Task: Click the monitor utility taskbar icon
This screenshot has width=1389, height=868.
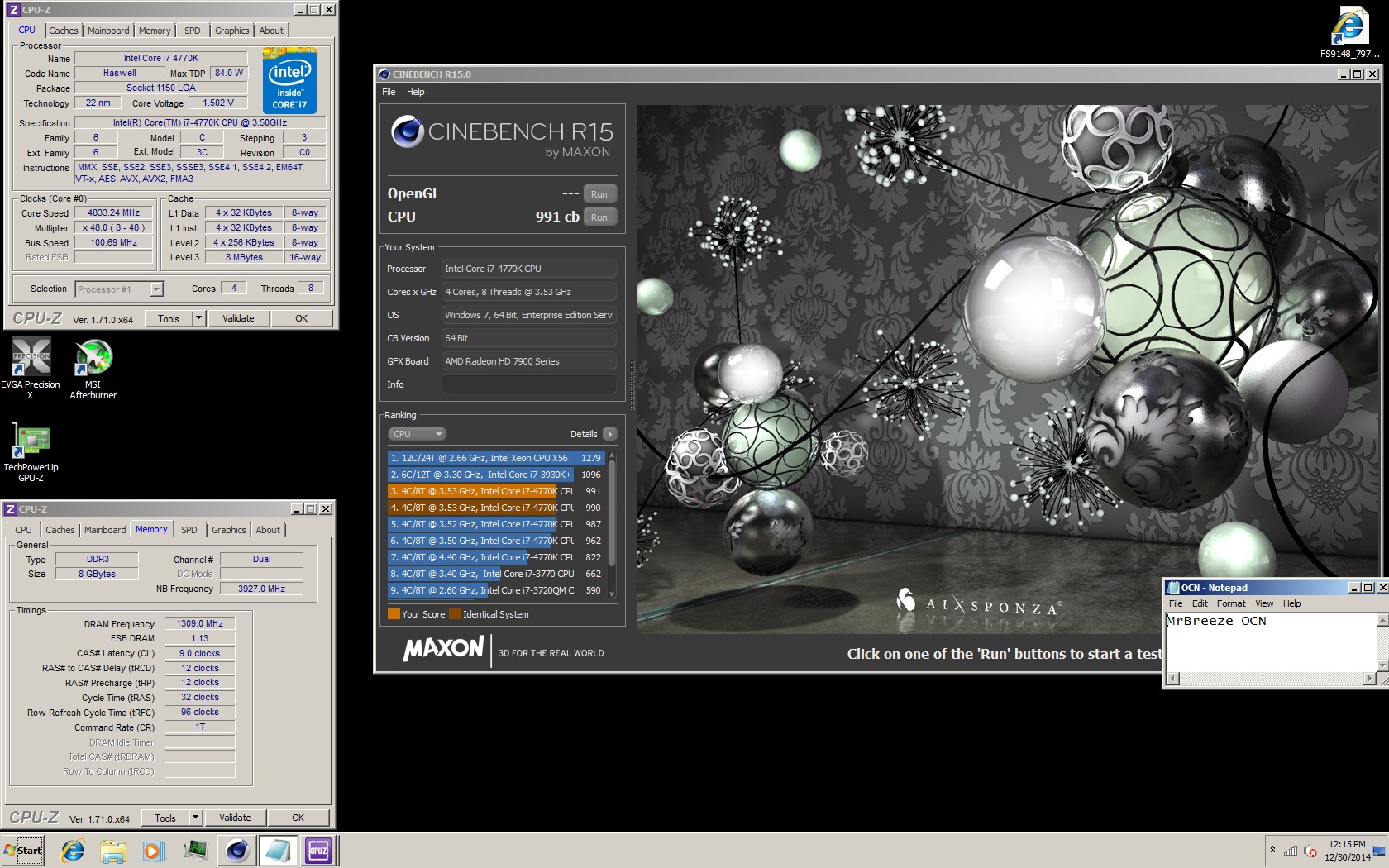Action: (x=195, y=851)
